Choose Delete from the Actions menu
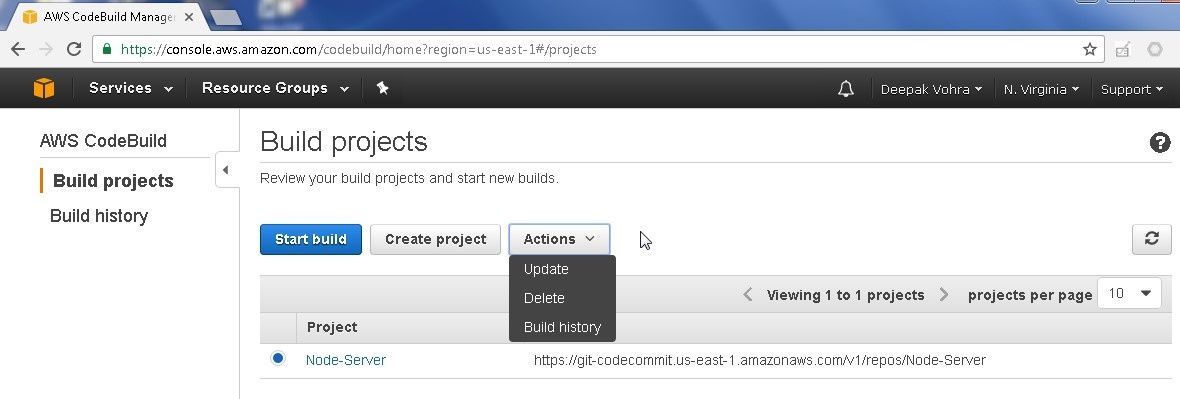 (544, 298)
